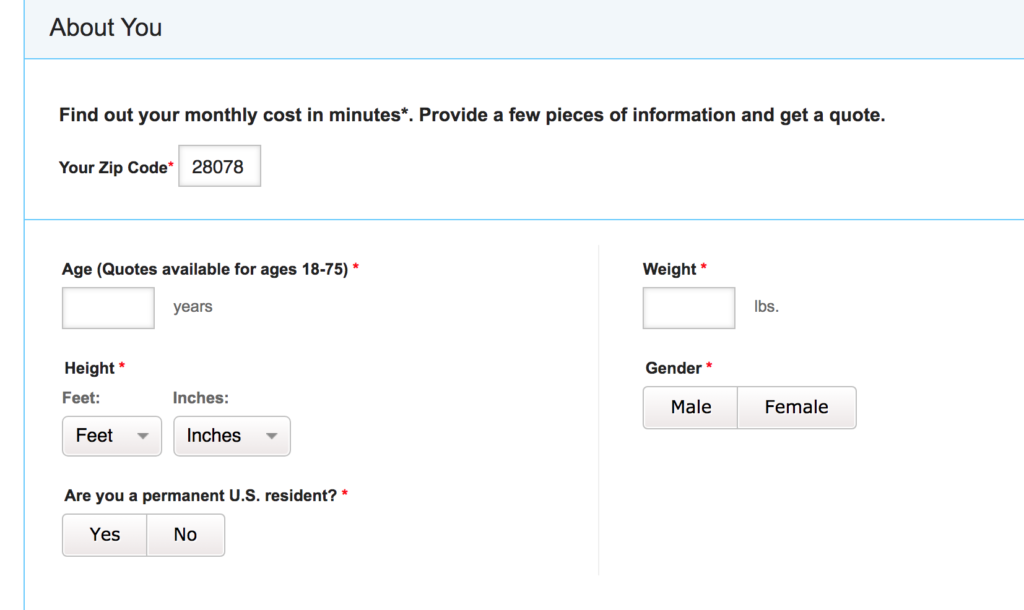Click the Weight field label
Viewport: 1024px width, 610px height.
click(x=670, y=269)
